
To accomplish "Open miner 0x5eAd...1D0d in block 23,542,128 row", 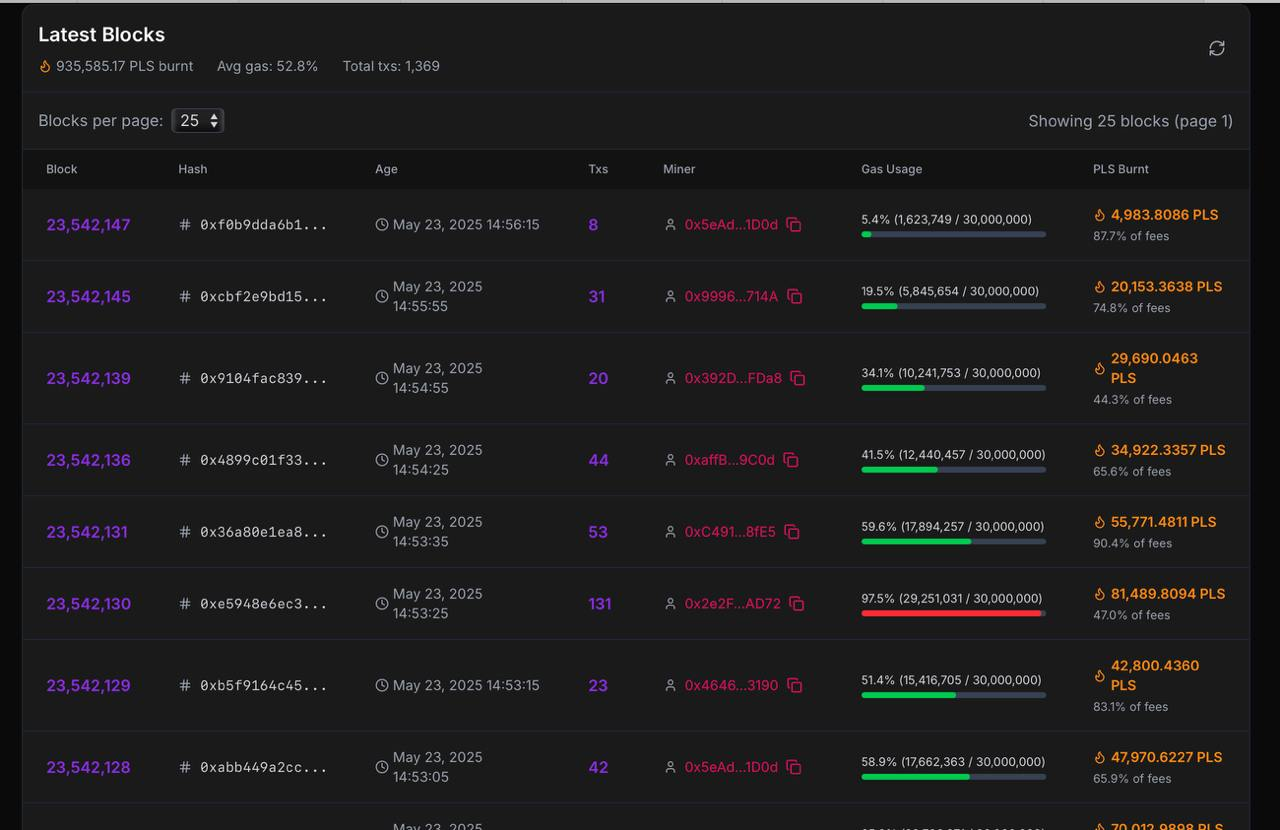I will pos(731,768).
